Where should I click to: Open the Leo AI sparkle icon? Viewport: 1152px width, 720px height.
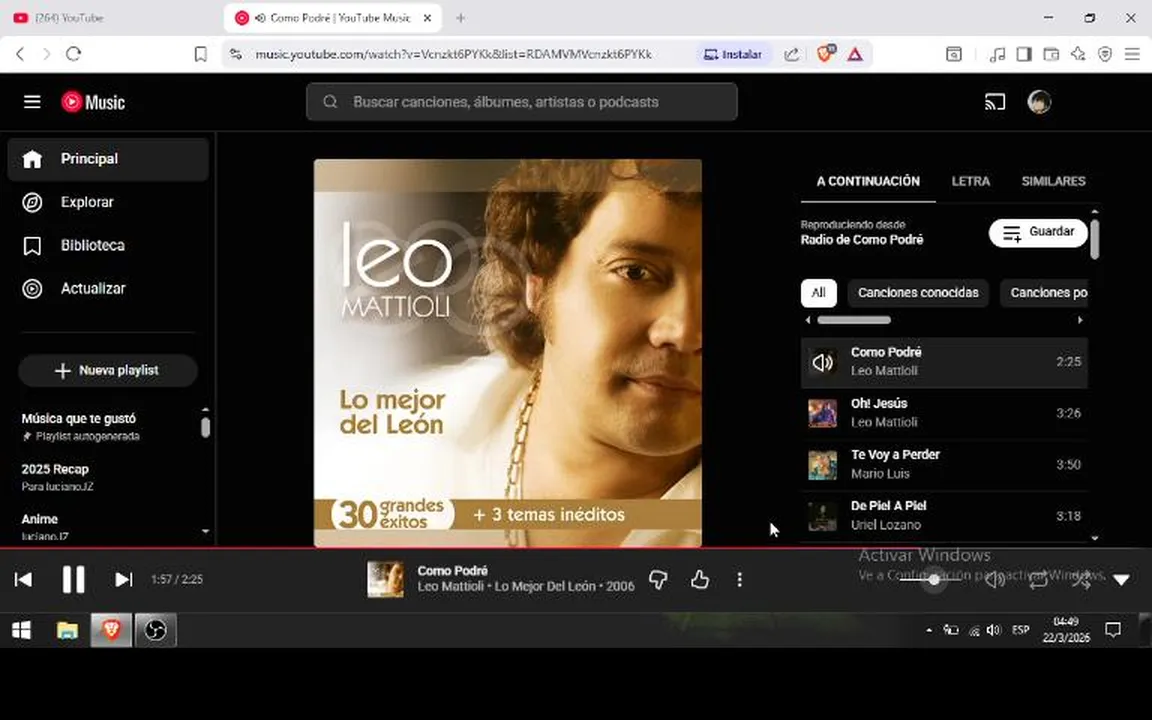click(1078, 54)
